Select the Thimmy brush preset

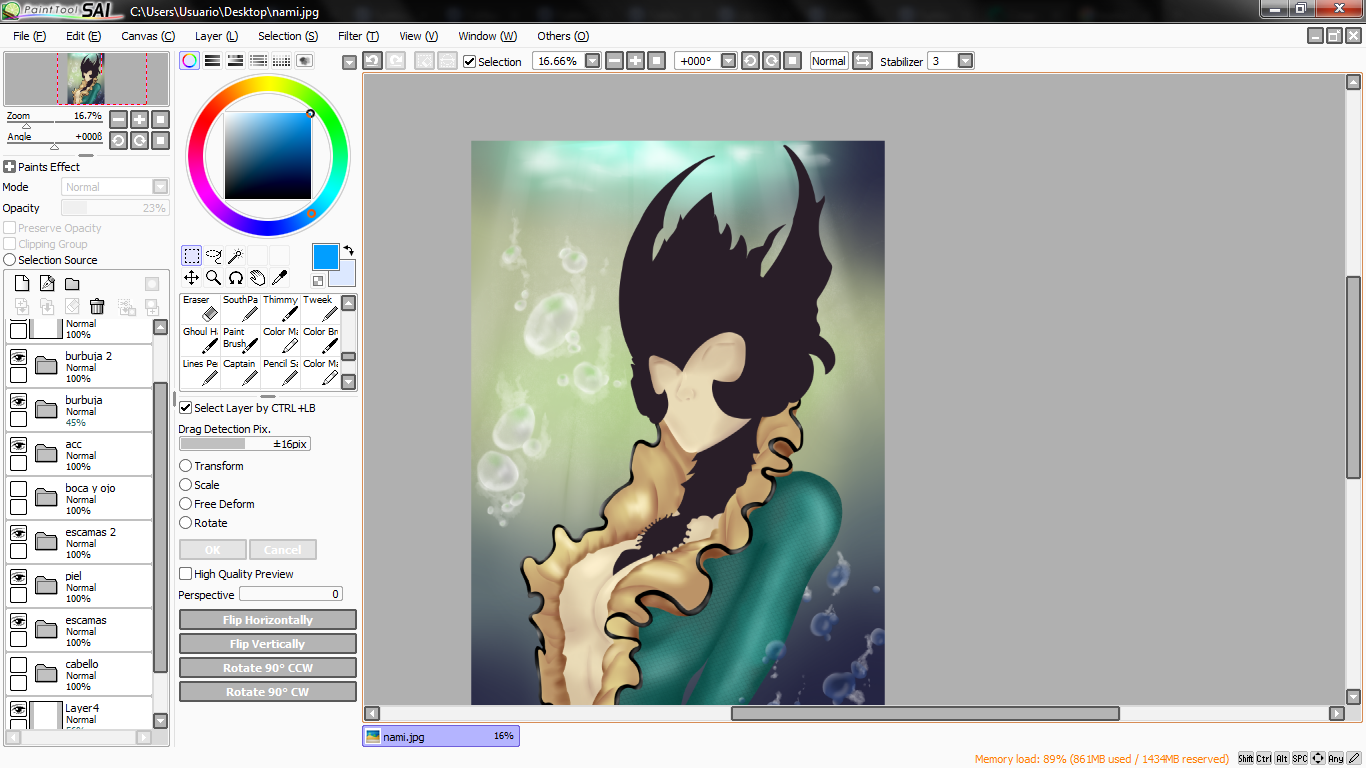pyautogui.click(x=280, y=309)
